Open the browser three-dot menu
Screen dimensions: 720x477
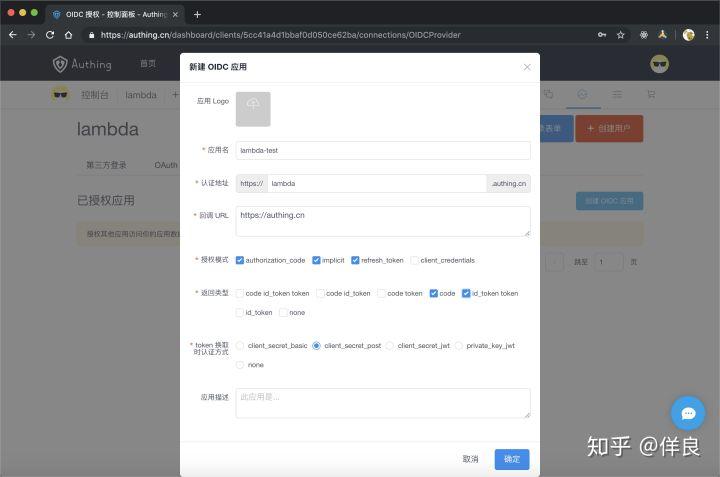(x=707, y=35)
